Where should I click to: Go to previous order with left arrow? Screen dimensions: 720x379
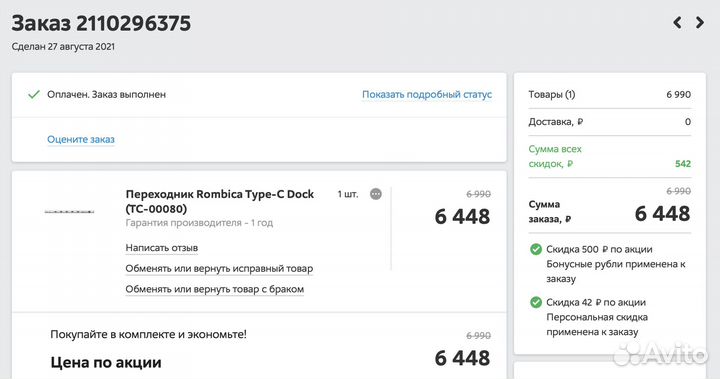677,22
